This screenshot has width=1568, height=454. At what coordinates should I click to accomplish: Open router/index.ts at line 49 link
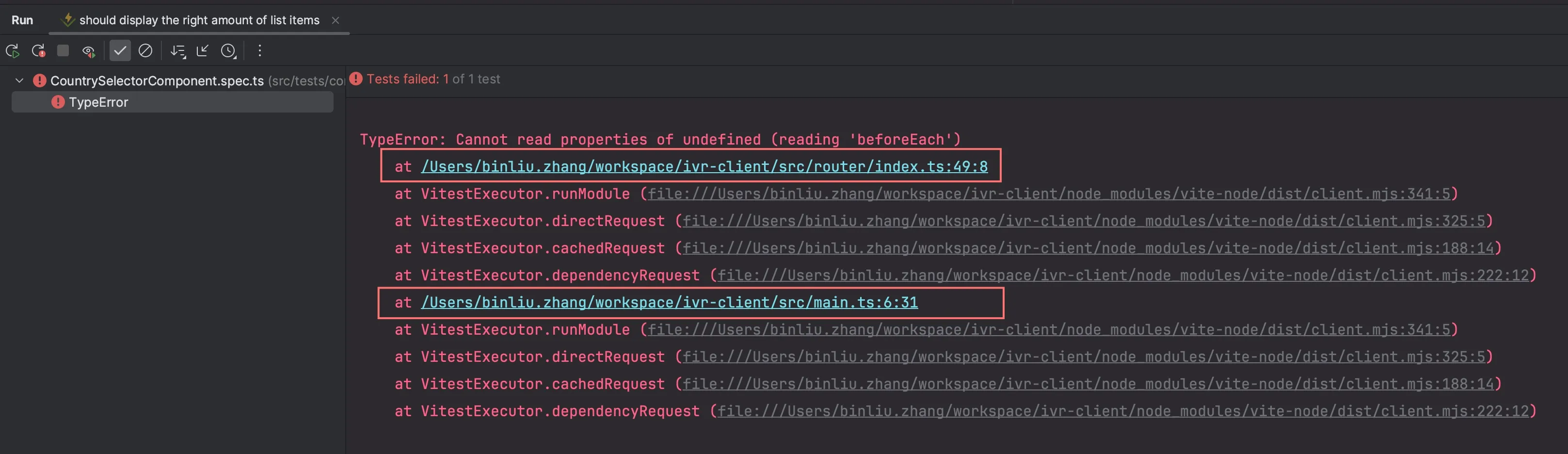click(704, 165)
